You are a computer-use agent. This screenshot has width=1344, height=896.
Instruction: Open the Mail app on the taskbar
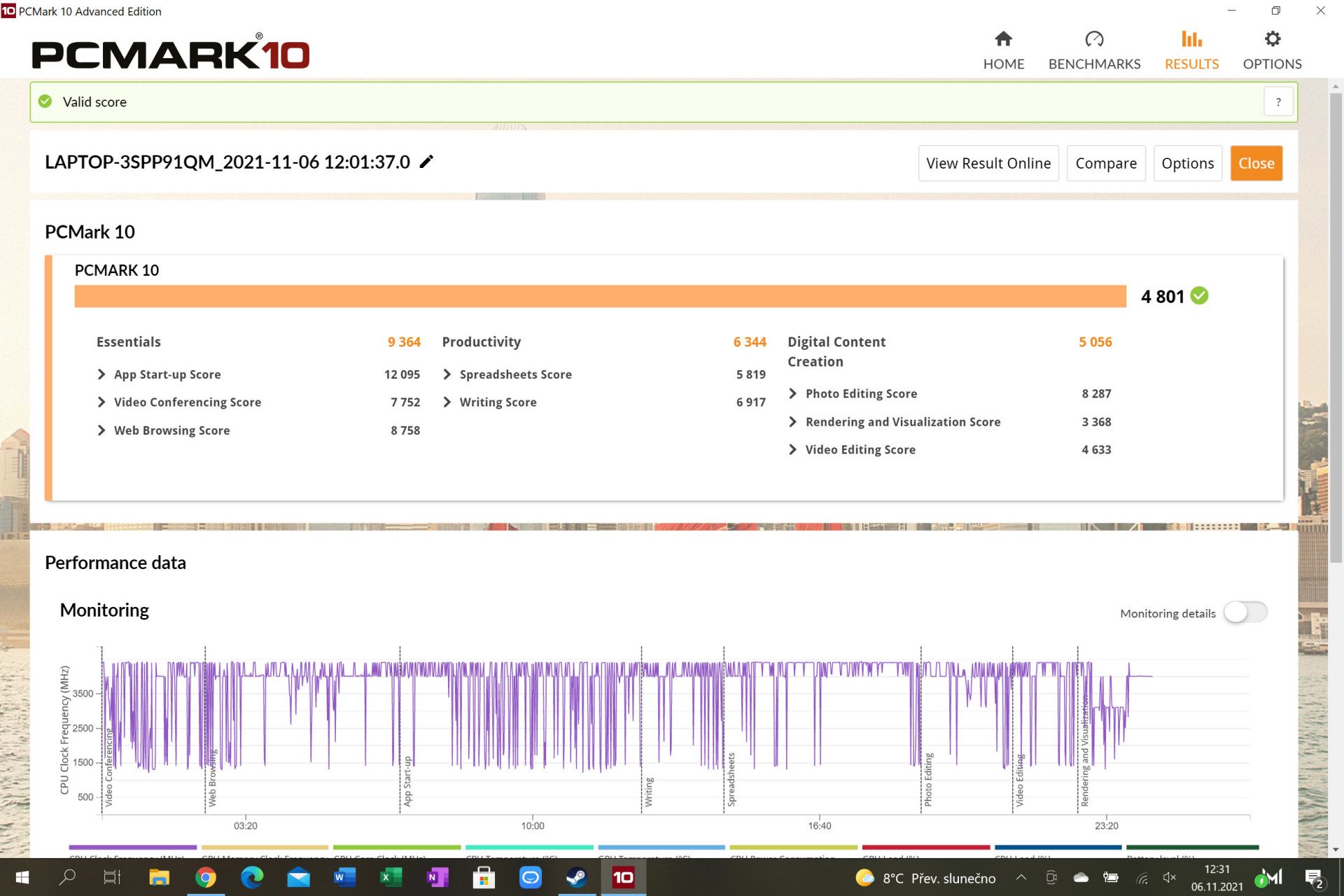[x=298, y=877]
